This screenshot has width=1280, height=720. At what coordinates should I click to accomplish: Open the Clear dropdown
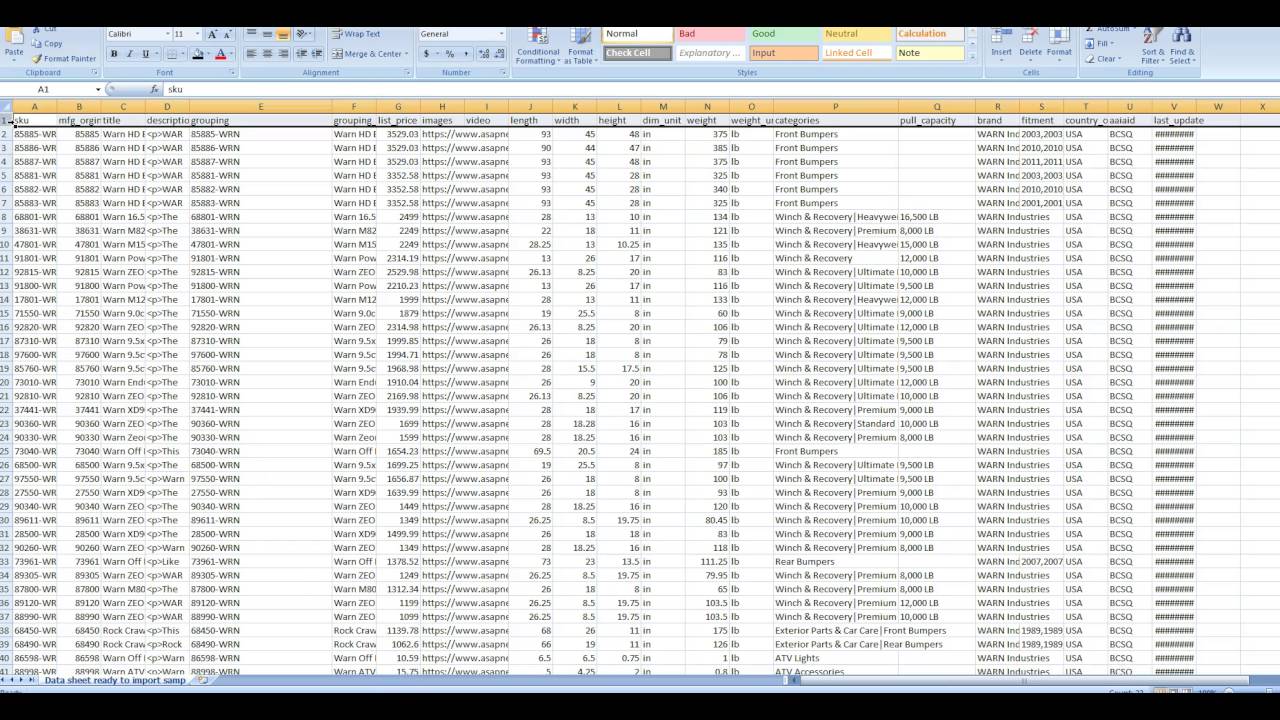[1102, 59]
